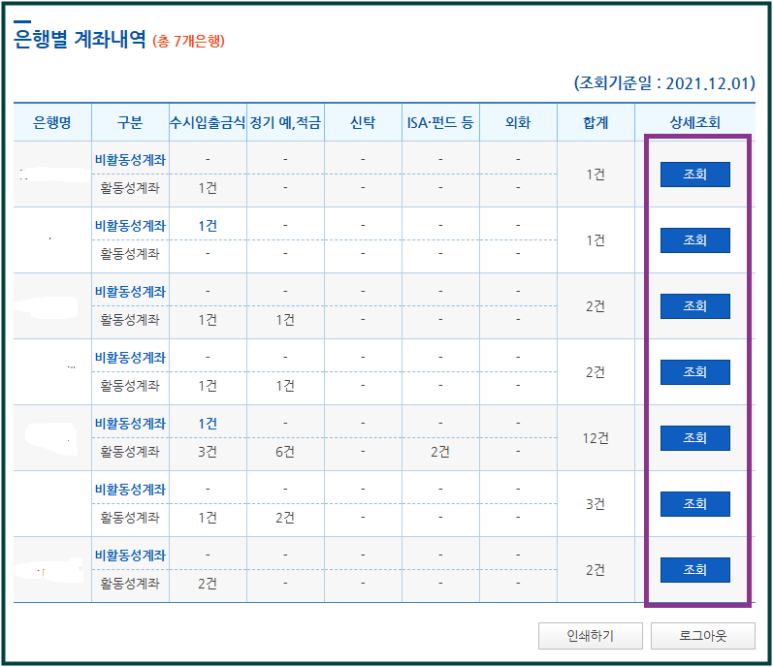Image resolution: width=773 pixels, height=667 pixels.
Task: Open 조회 details for the first bank row
Action: [695, 174]
